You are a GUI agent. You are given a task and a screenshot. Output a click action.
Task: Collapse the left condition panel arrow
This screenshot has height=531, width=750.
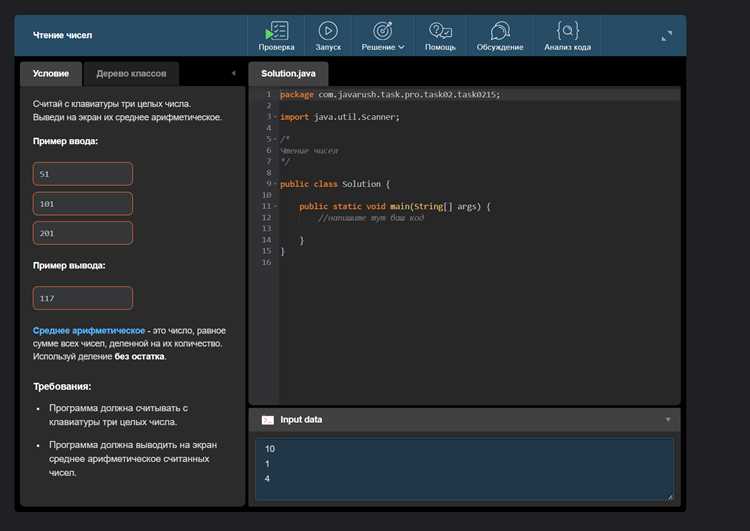click(233, 73)
